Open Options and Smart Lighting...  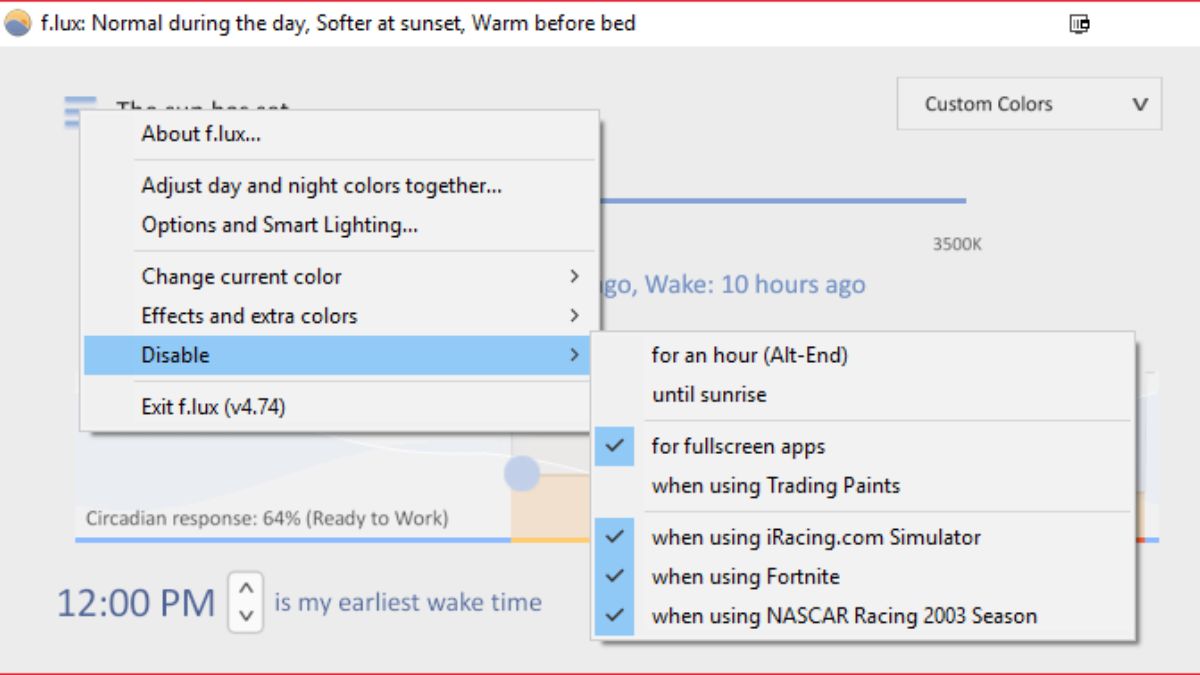pos(339,225)
